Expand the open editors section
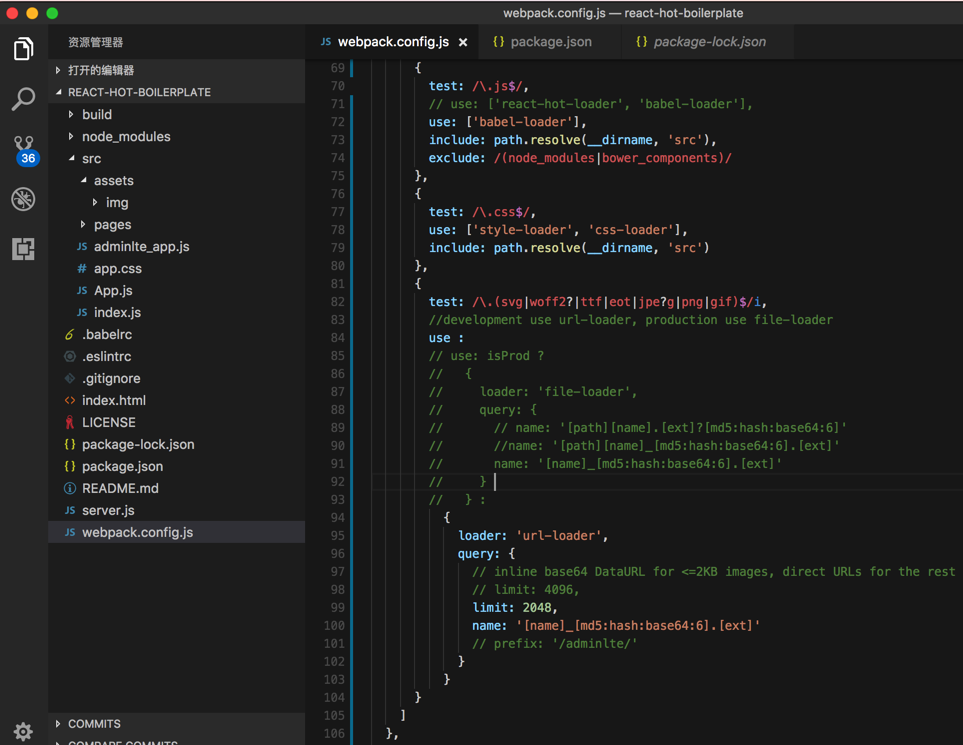The image size is (963, 745). point(100,70)
